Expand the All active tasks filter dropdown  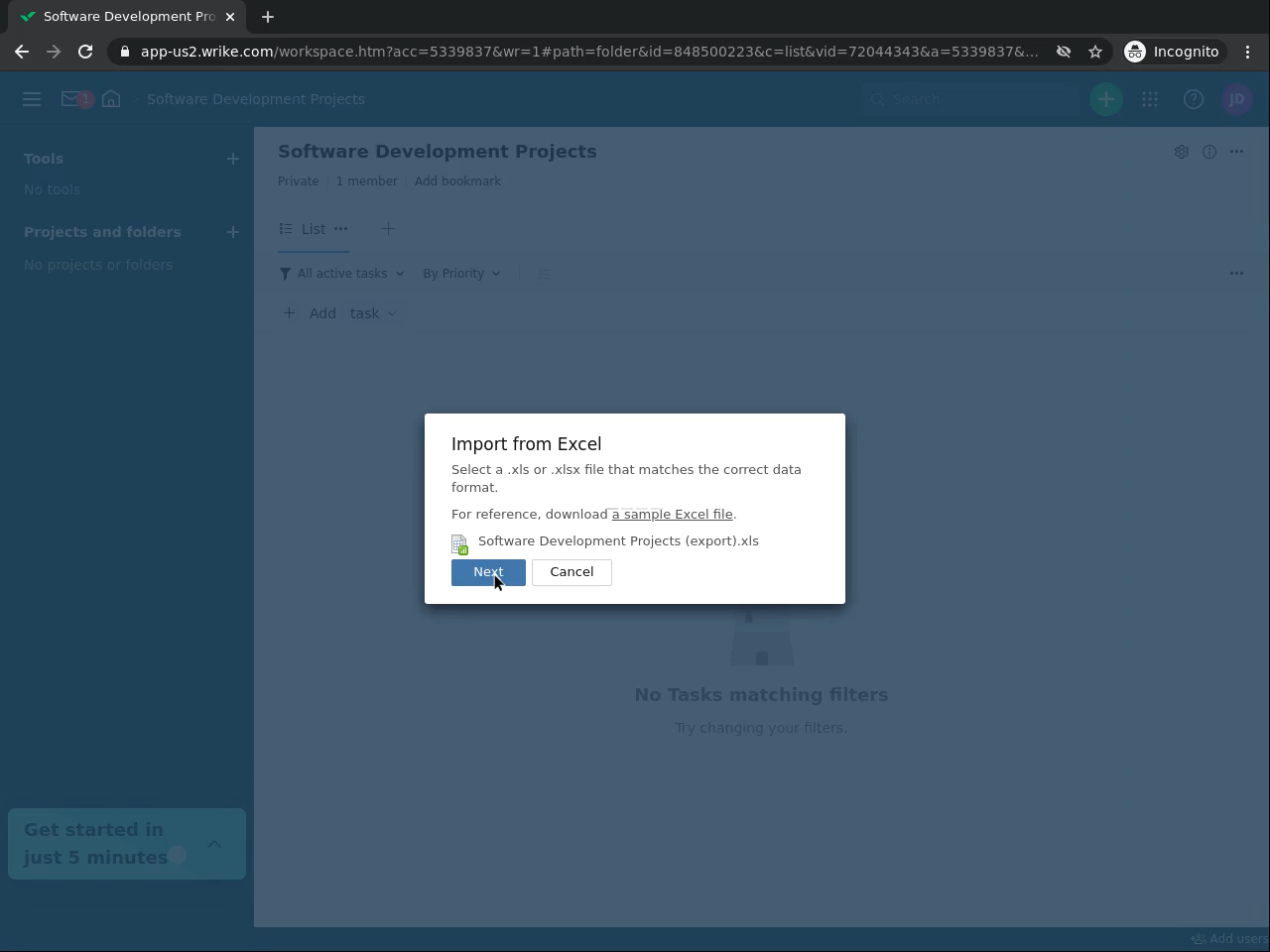tap(342, 274)
